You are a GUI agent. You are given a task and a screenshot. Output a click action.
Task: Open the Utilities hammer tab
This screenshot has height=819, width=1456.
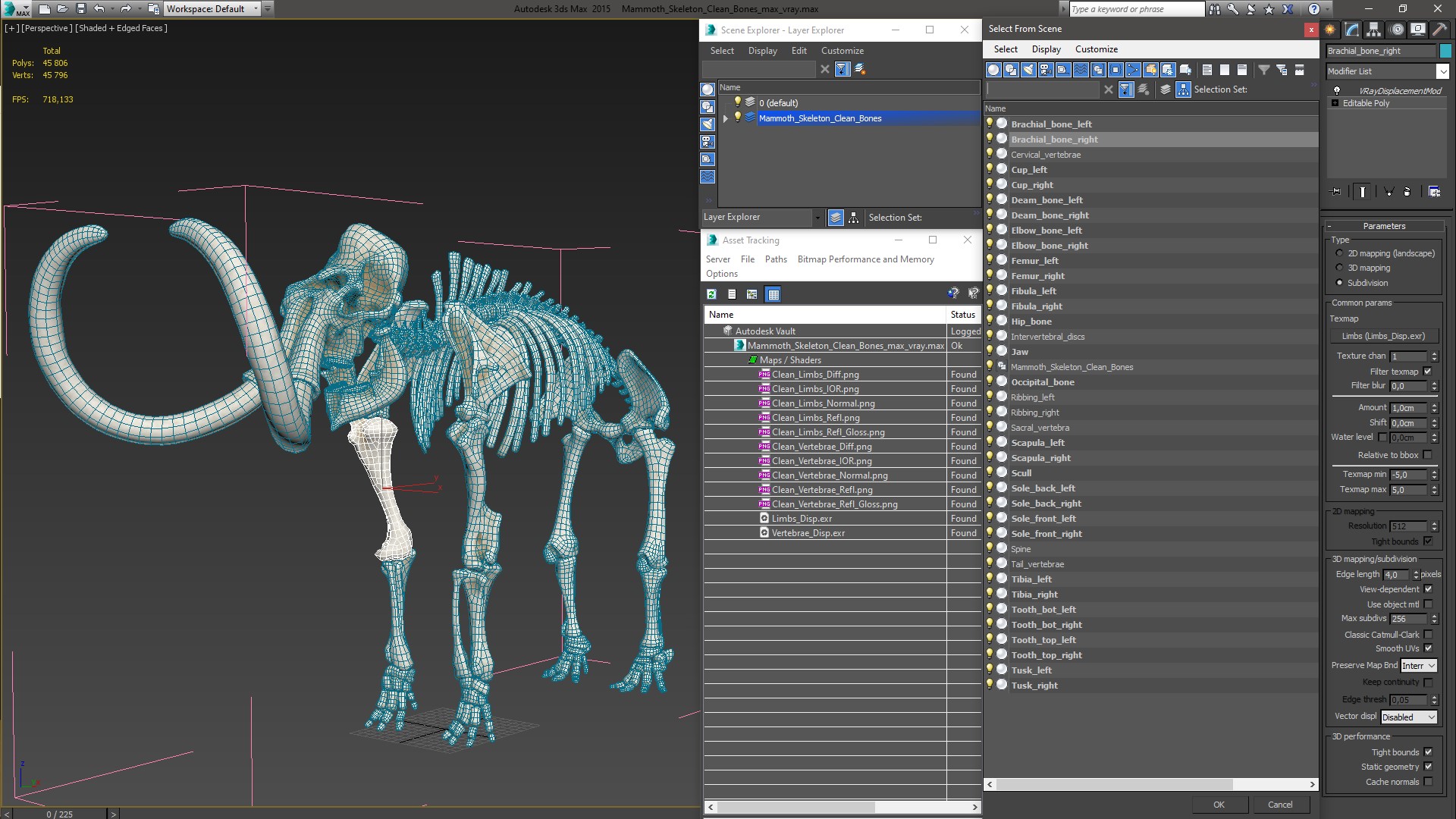(1439, 30)
